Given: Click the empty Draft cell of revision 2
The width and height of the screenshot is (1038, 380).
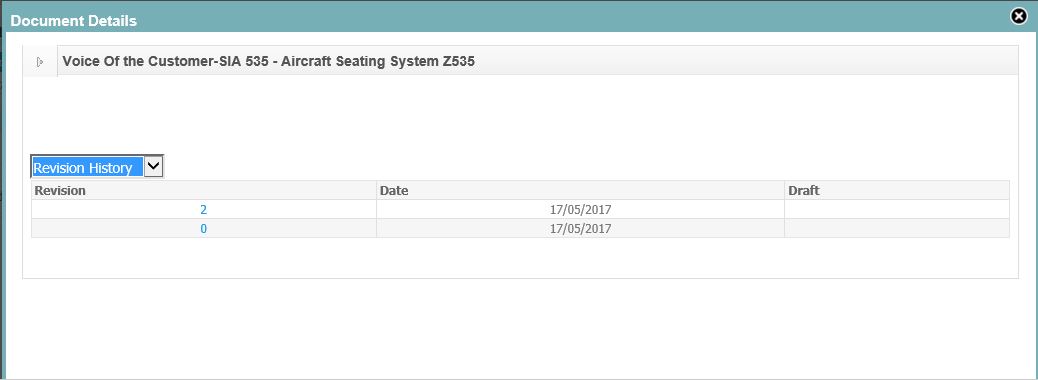Looking at the screenshot, I should 897,210.
